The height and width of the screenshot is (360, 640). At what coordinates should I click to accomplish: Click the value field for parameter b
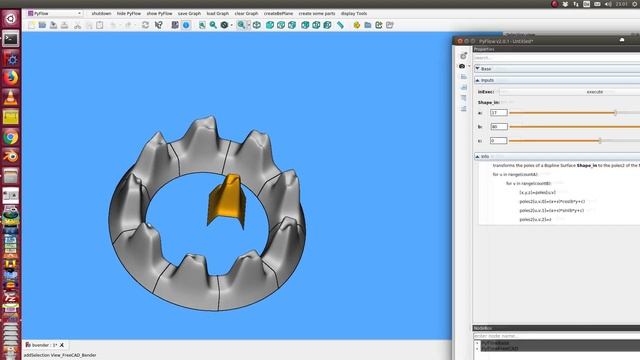[x=499, y=127]
